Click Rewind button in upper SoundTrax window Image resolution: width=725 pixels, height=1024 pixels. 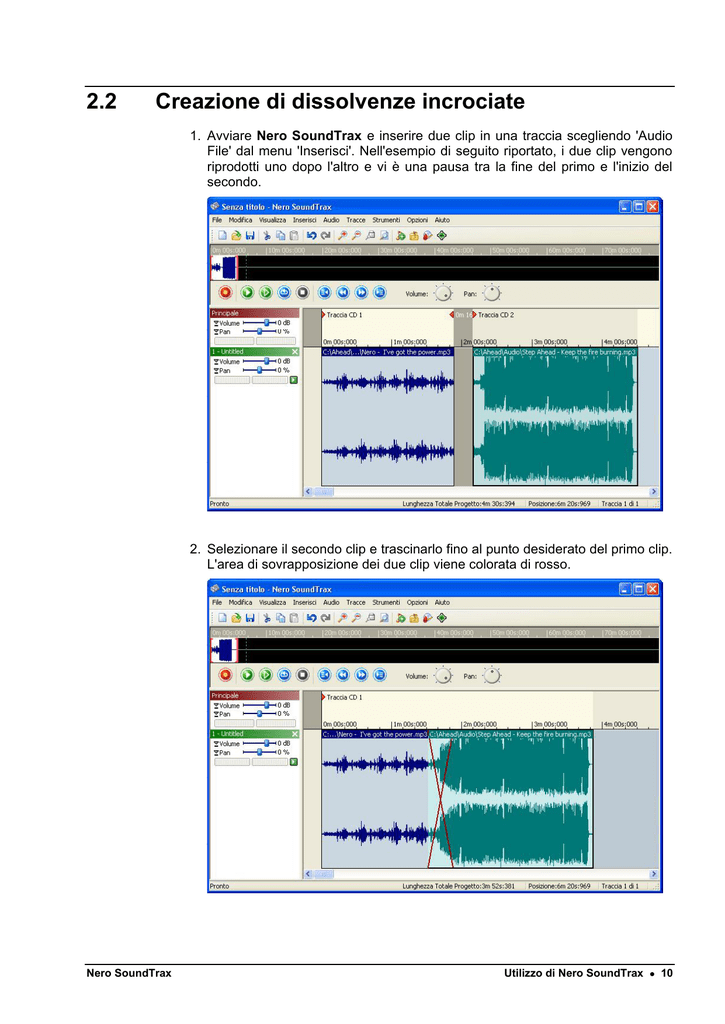pyautogui.click(x=343, y=293)
